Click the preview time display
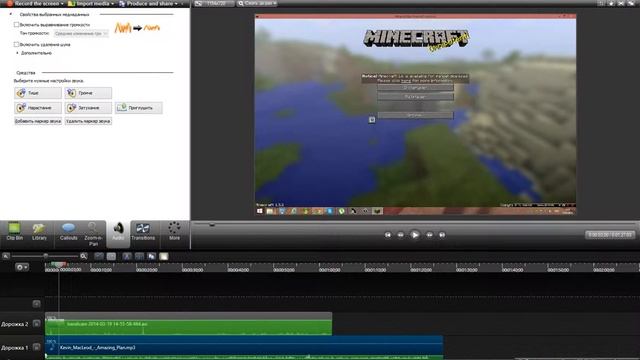Image resolution: width=640 pixels, height=360 pixels. [x=610, y=235]
